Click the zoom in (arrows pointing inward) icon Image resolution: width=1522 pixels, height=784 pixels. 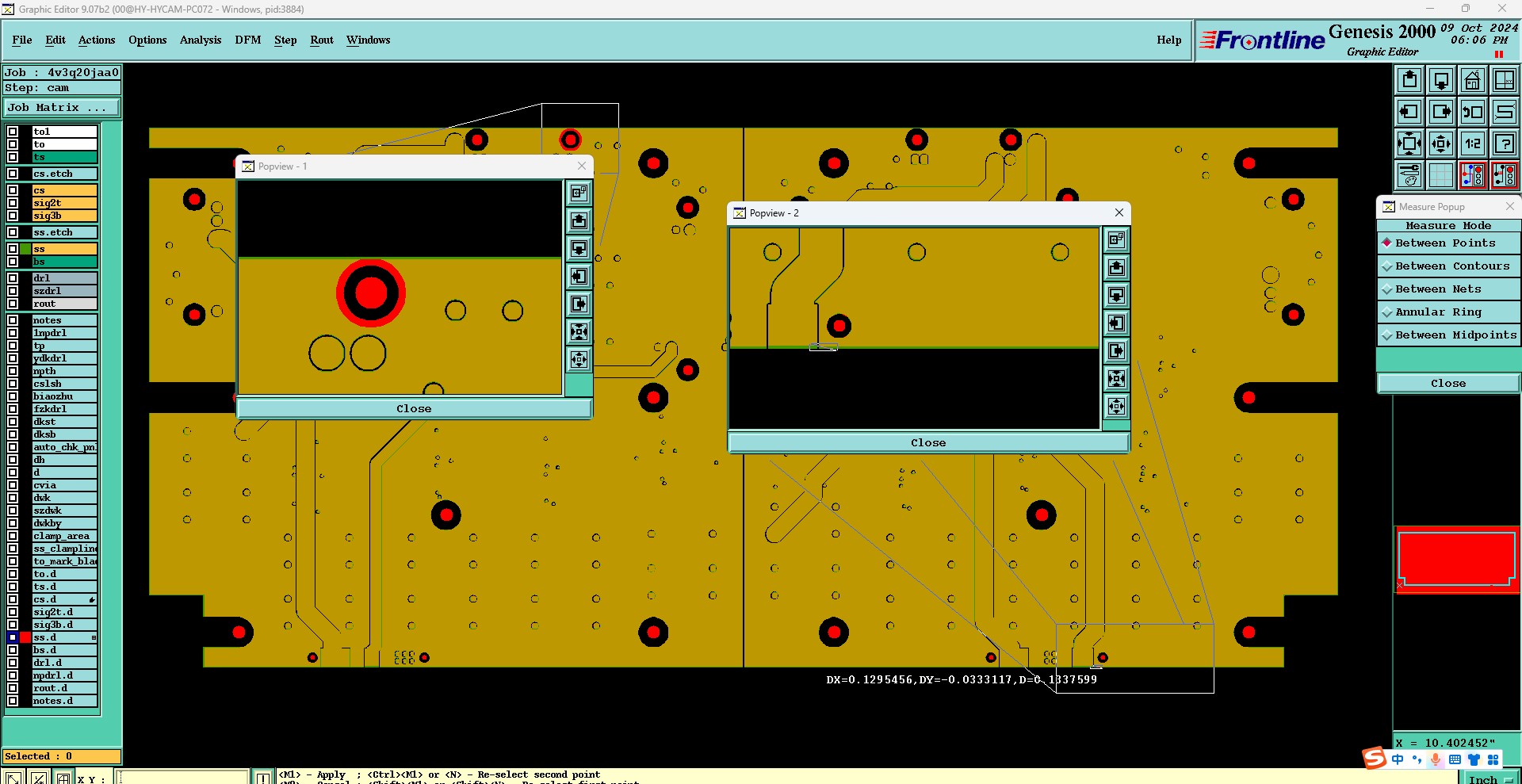coord(1409,143)
